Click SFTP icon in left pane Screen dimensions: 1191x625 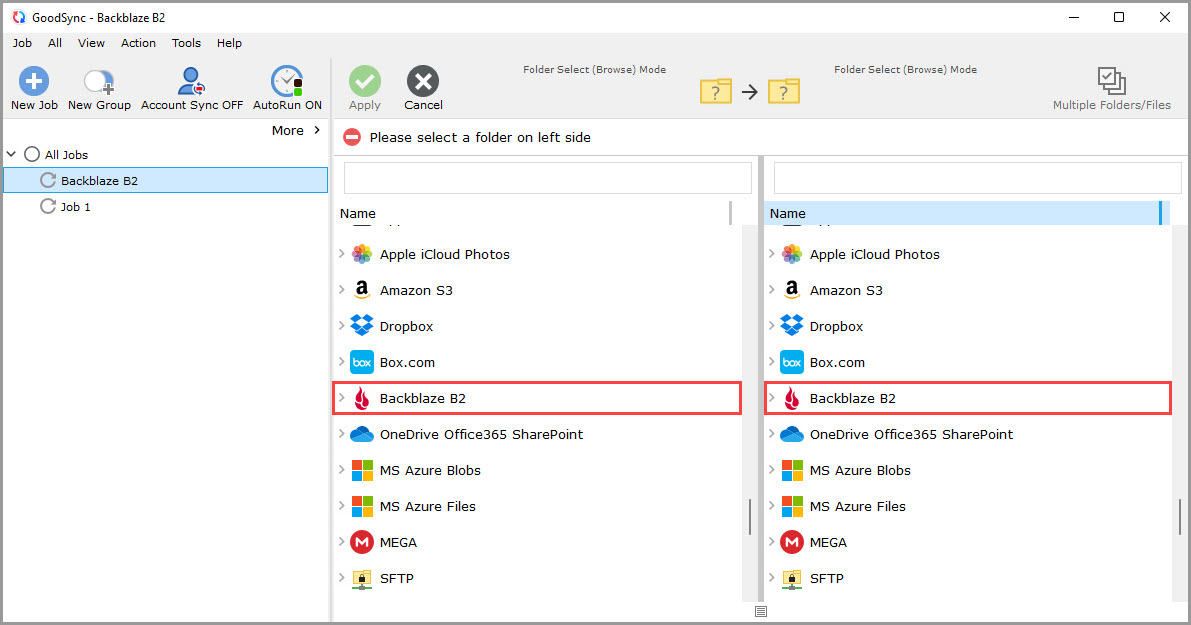click(x=362, y=579)
